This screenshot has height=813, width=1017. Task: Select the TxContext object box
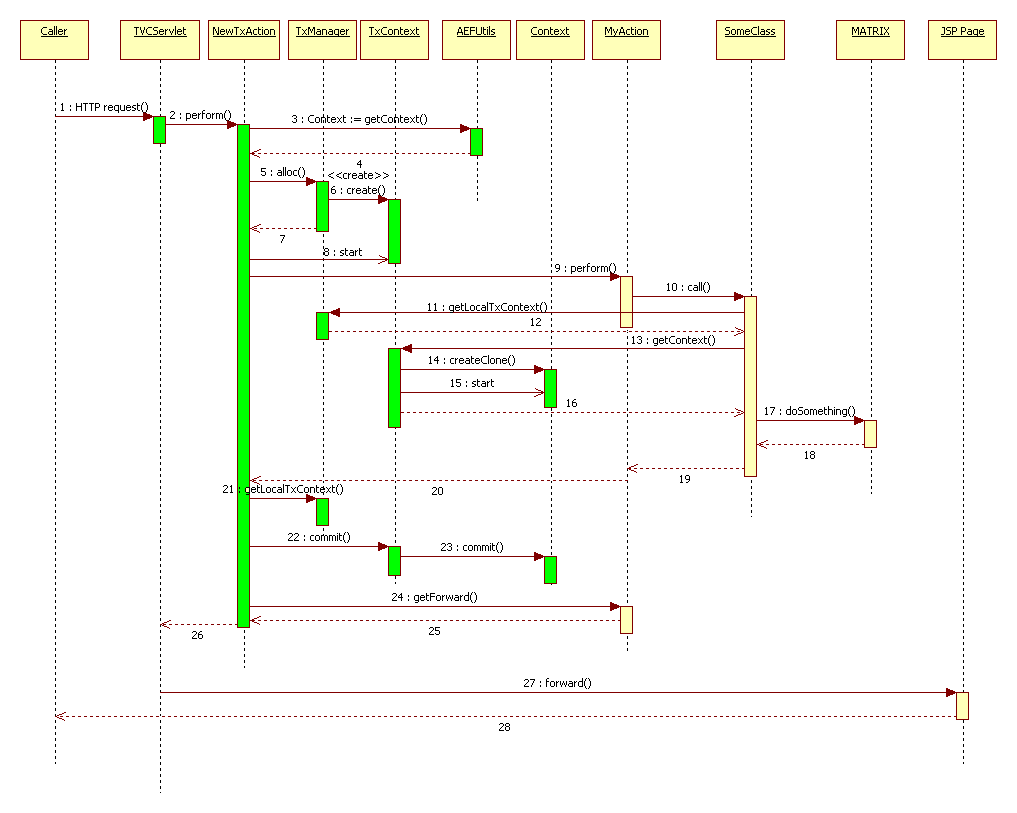point(394,40)
